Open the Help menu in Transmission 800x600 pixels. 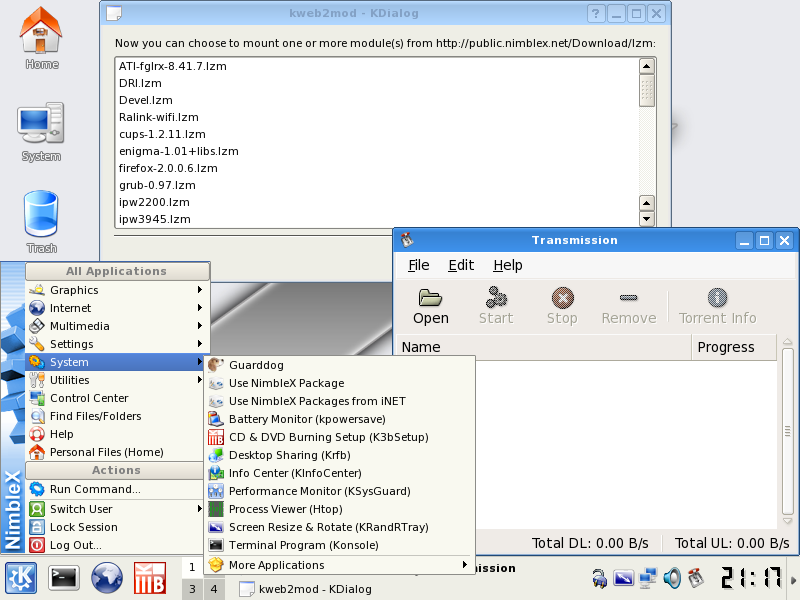[508, 265]
